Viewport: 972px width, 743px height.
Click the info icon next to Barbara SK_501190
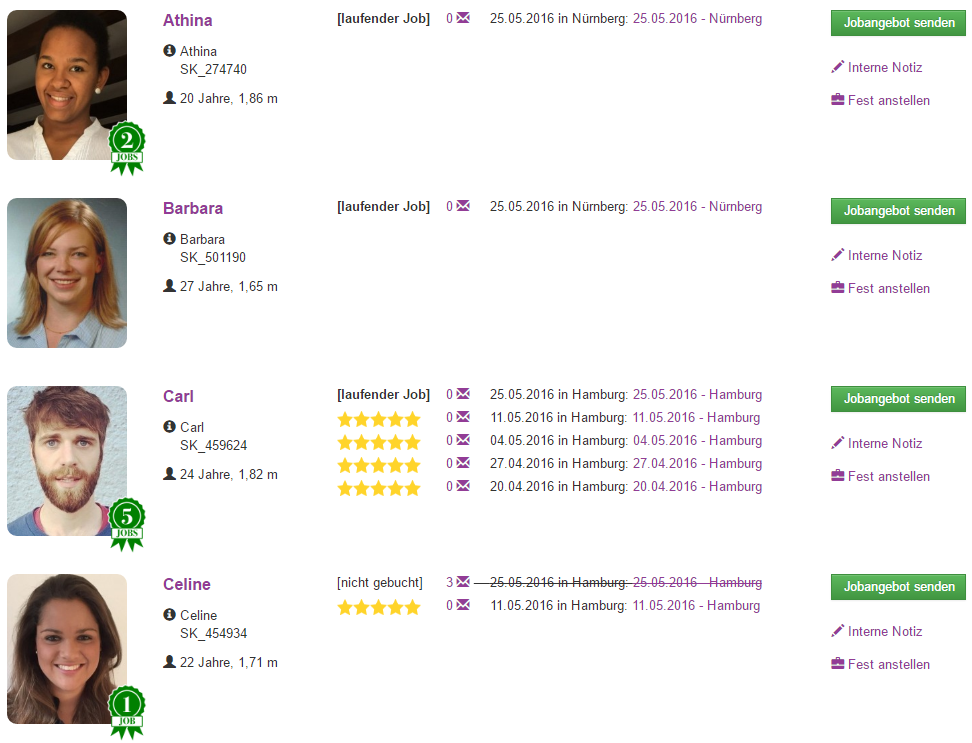169,239
